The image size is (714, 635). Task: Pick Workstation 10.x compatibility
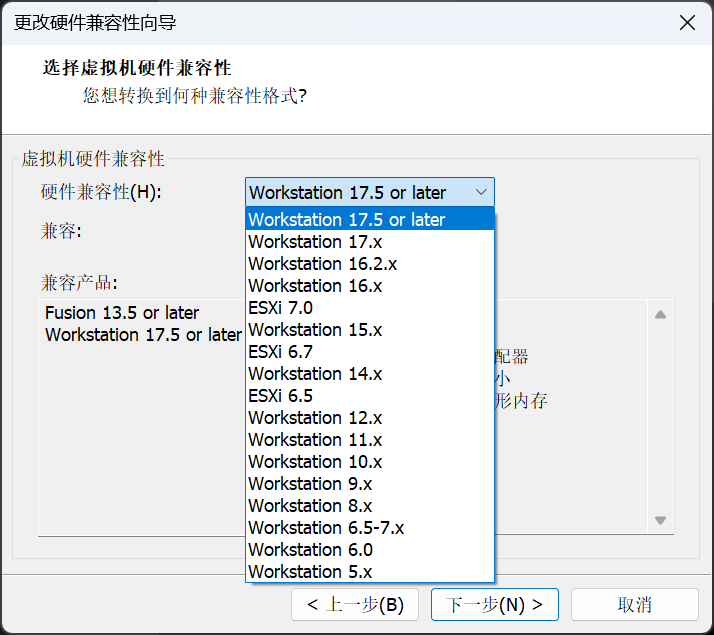click(x=370, y=462)
